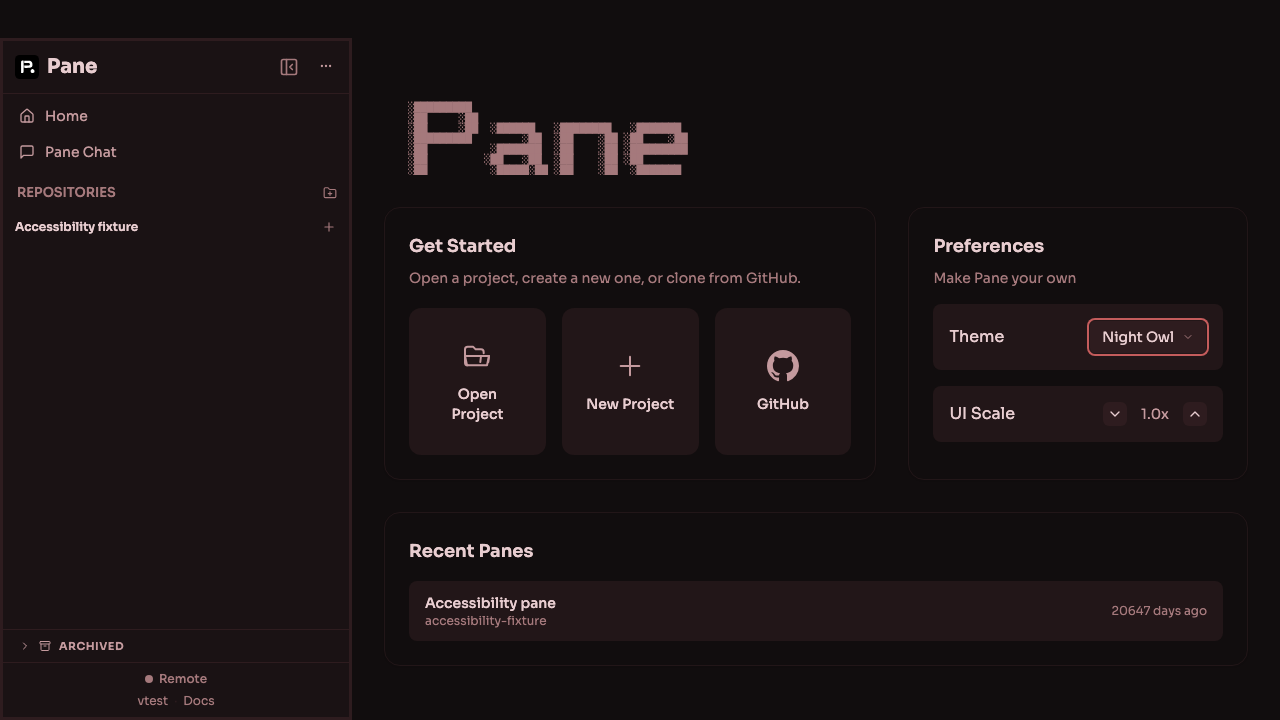Screen dimensions: 1280x720
Task: Click the Pane logo icon in sidebar
Action: (27, 67)
